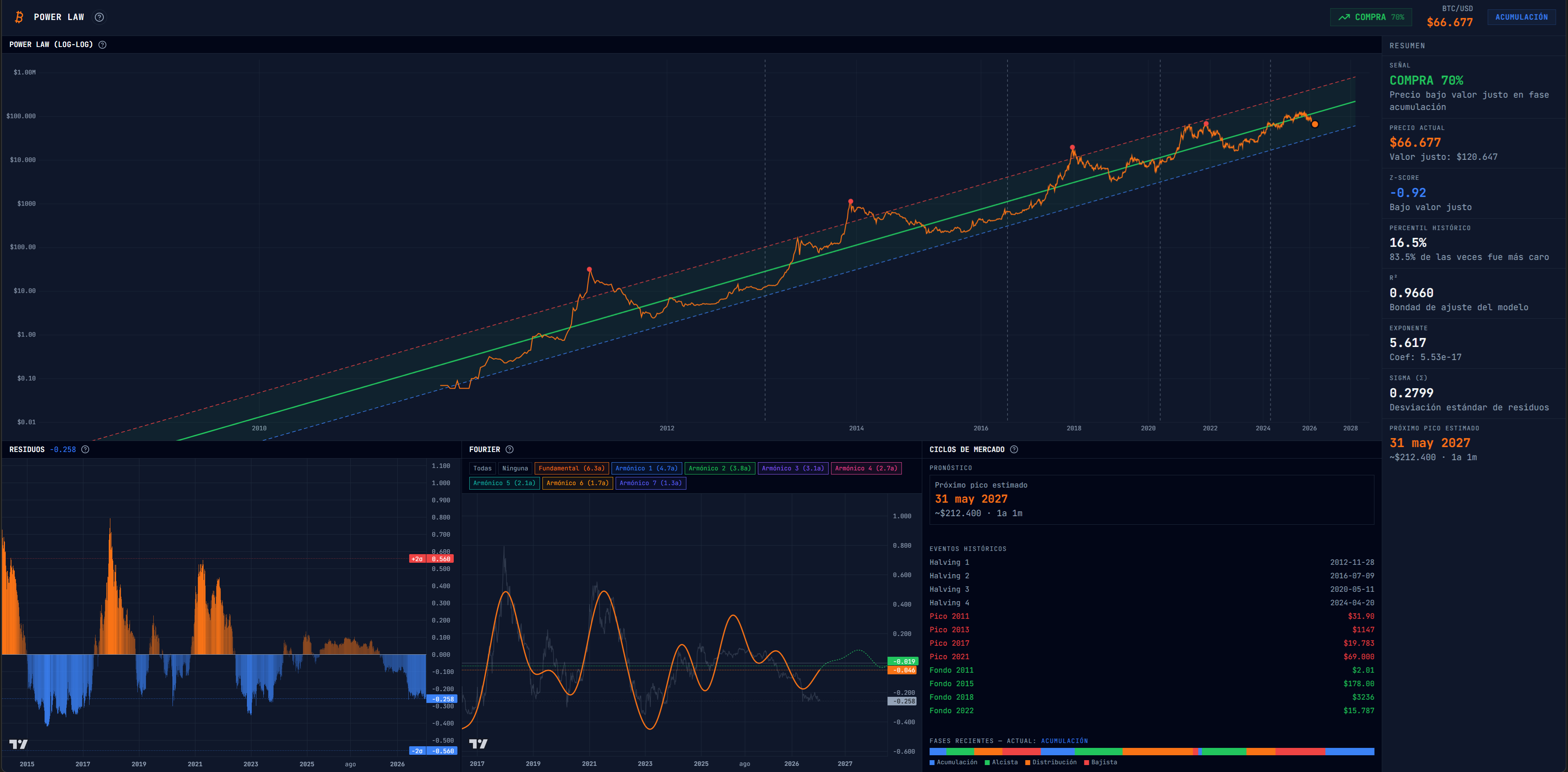Toggle Armónico 4 (2.7a) series

[866, 468]
